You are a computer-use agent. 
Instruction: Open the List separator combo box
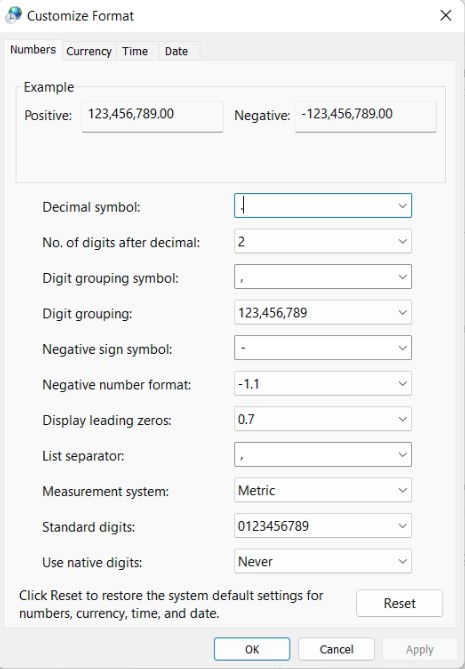click(x=323, y=454)
